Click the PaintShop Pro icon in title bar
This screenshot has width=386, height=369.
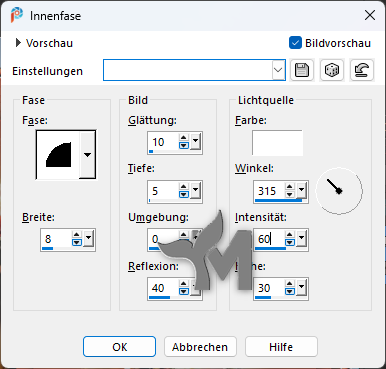[x=16, y=15]
